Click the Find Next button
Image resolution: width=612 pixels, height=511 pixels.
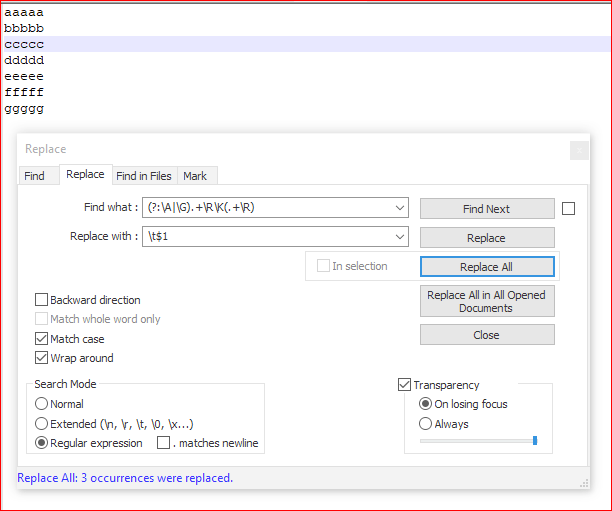[487, 209]
